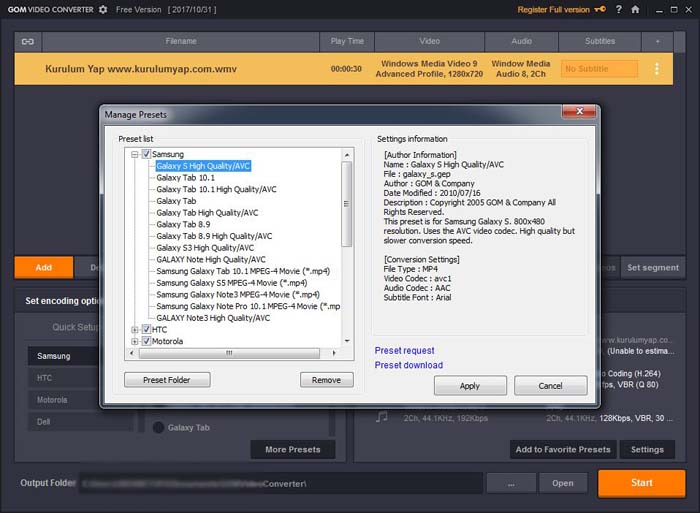Expand the HTC tree node
The height and width of the screenshot is (513, 700).
(x=135, y=330)
